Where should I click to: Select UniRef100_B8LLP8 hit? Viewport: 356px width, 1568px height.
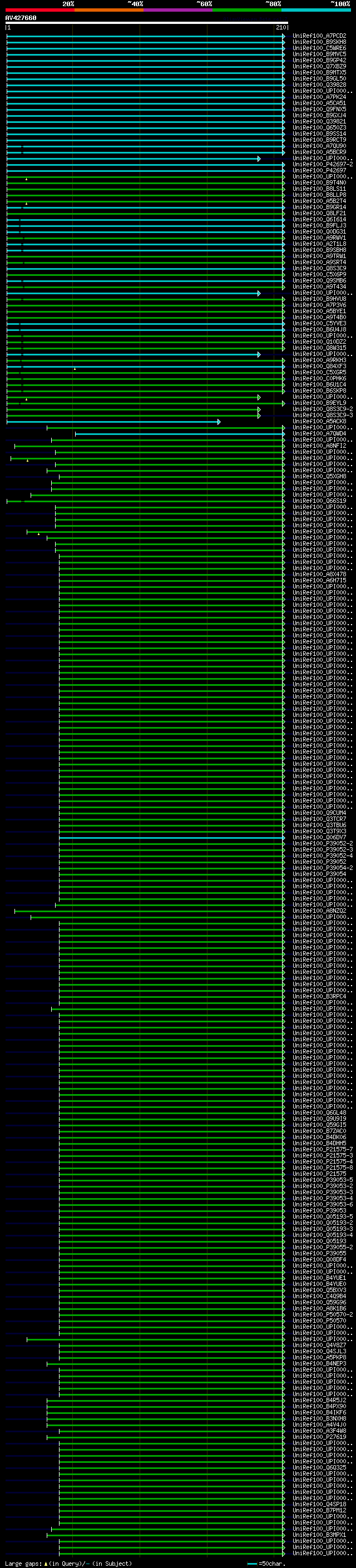[319, 195]
